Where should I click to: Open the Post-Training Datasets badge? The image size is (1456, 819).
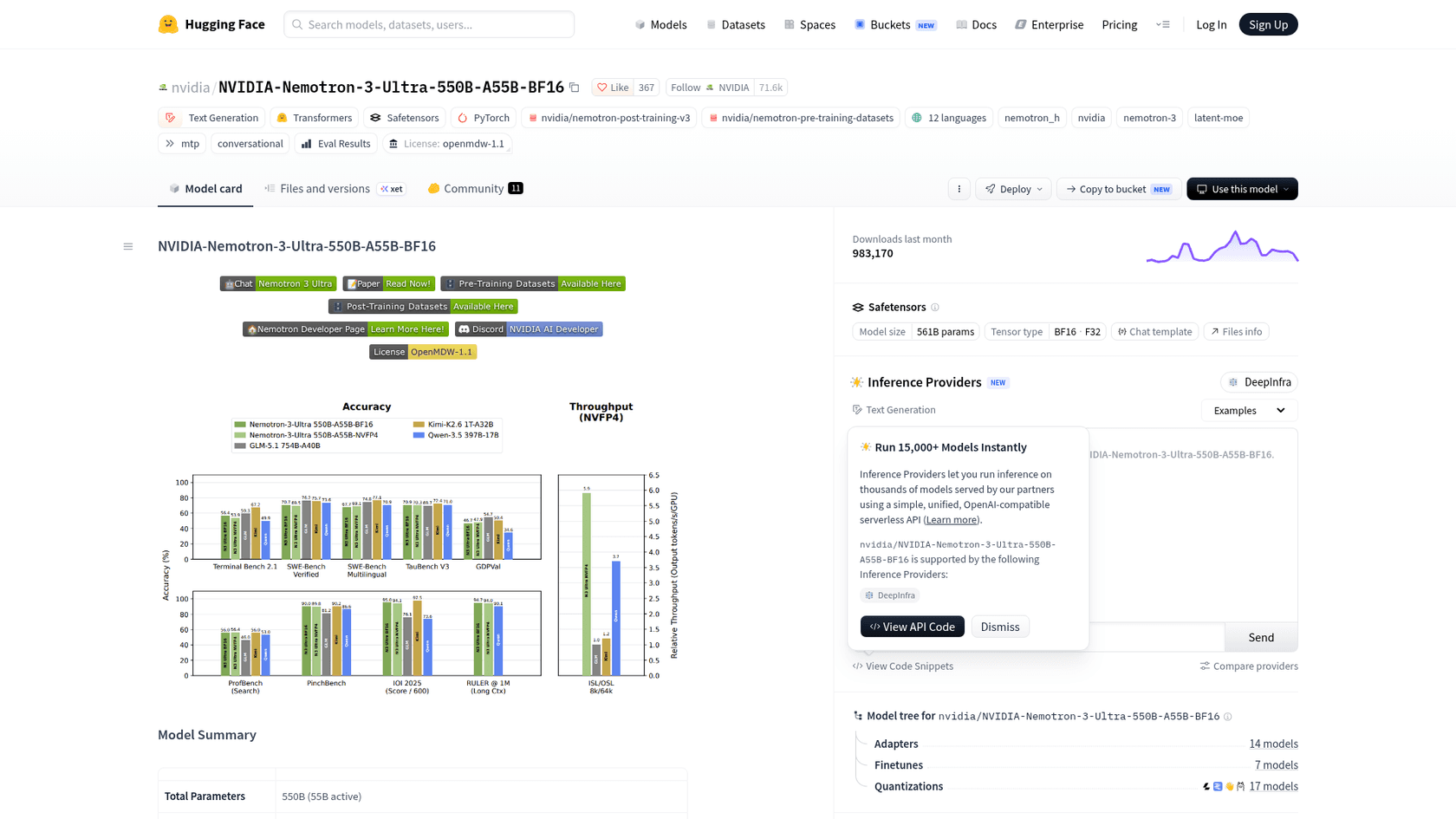pos(423,306)
